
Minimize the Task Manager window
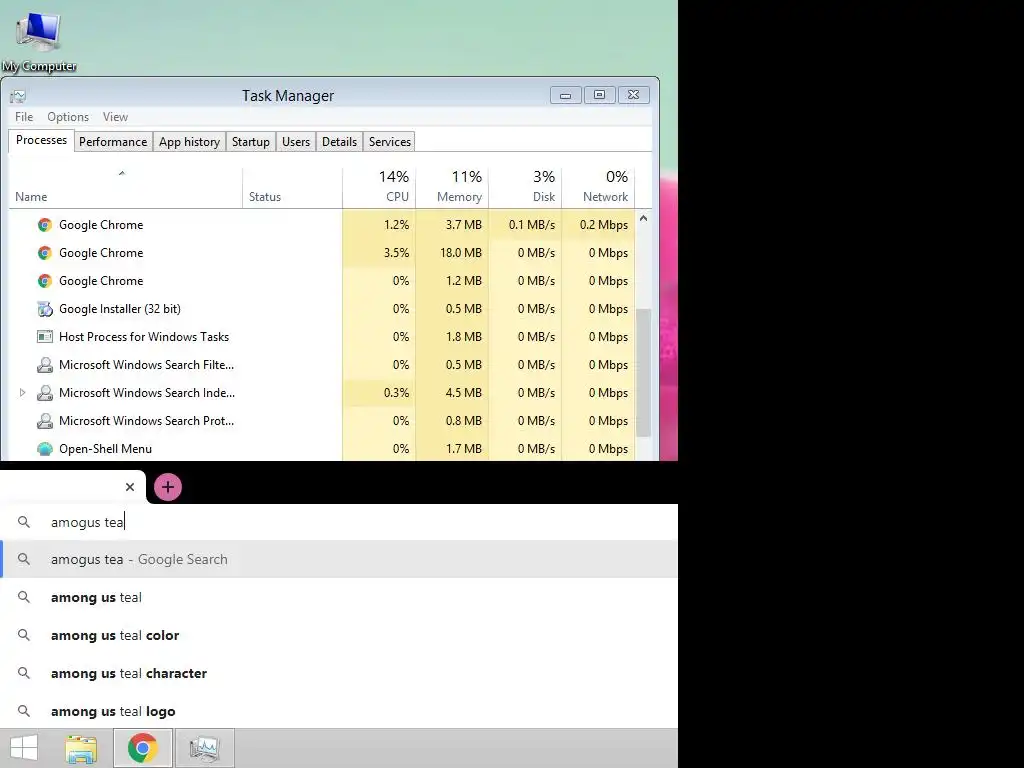566,95
